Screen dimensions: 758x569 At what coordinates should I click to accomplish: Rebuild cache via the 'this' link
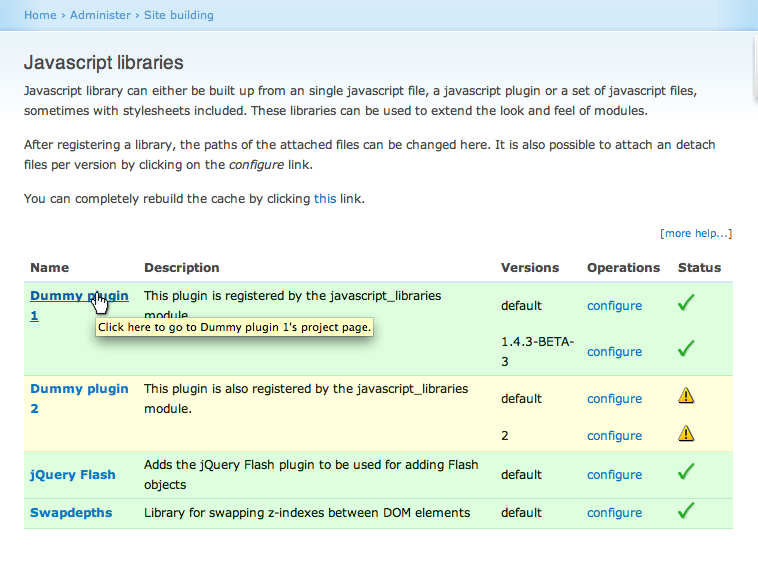[325, 199]
